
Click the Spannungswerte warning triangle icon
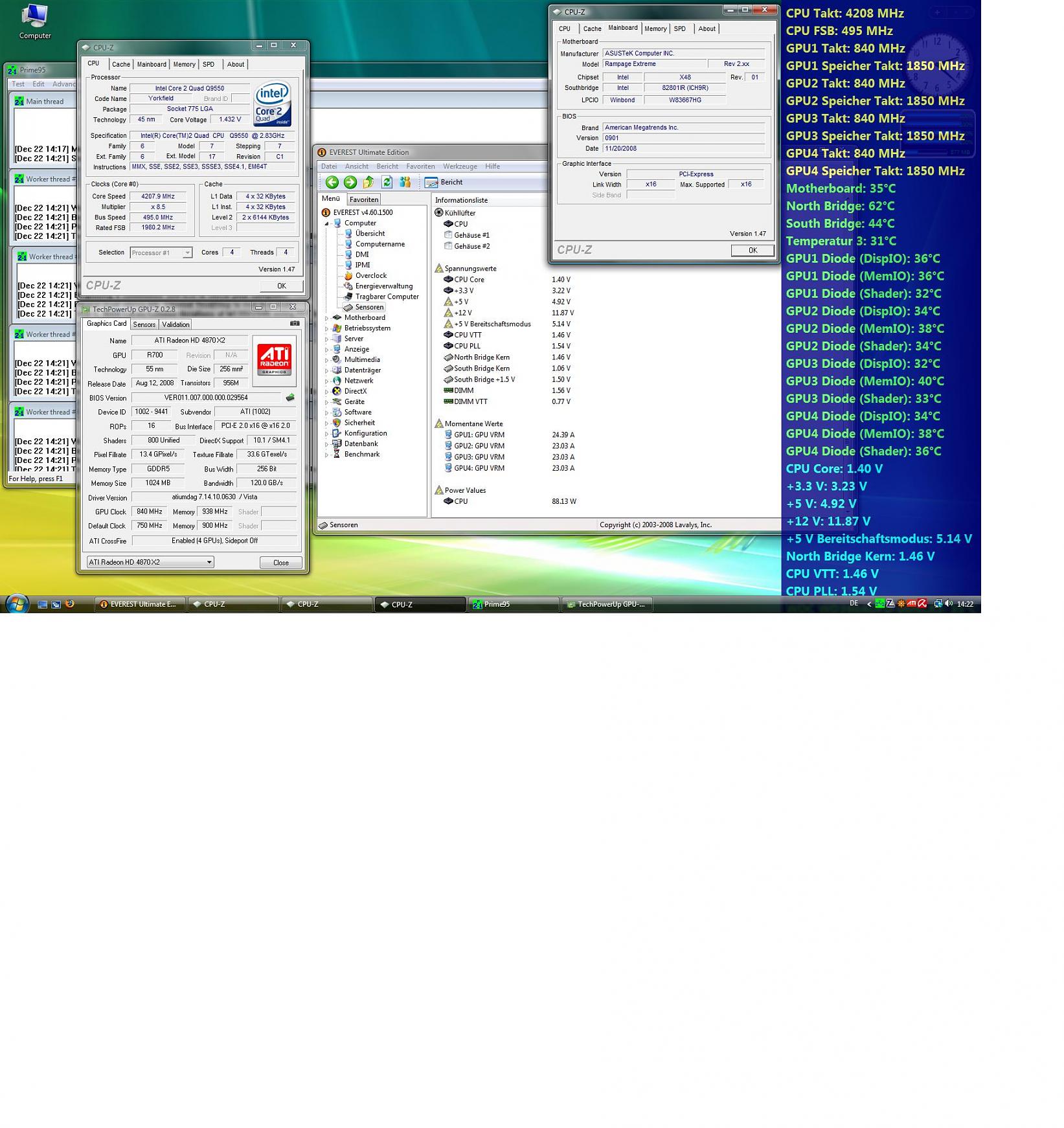(439, 268)
